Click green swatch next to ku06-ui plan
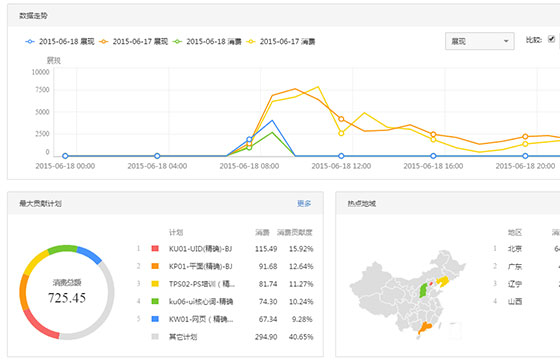The image size is (560, 360). [x=155, y=301]
